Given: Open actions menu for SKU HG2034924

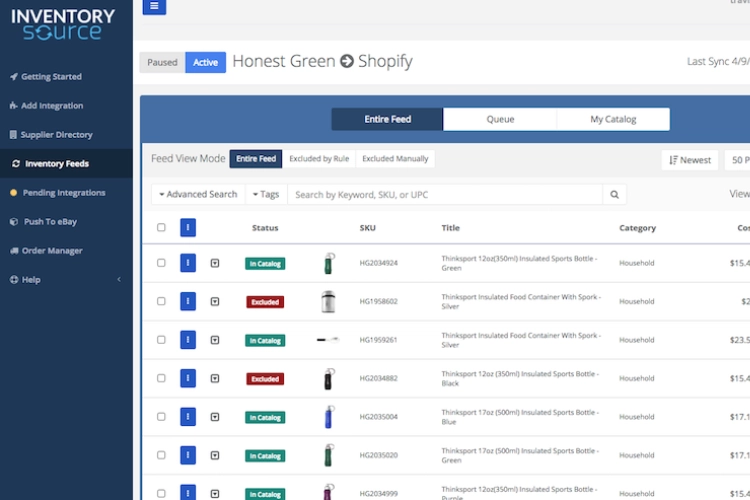Looking at the screenshot, I should (188, 263).
